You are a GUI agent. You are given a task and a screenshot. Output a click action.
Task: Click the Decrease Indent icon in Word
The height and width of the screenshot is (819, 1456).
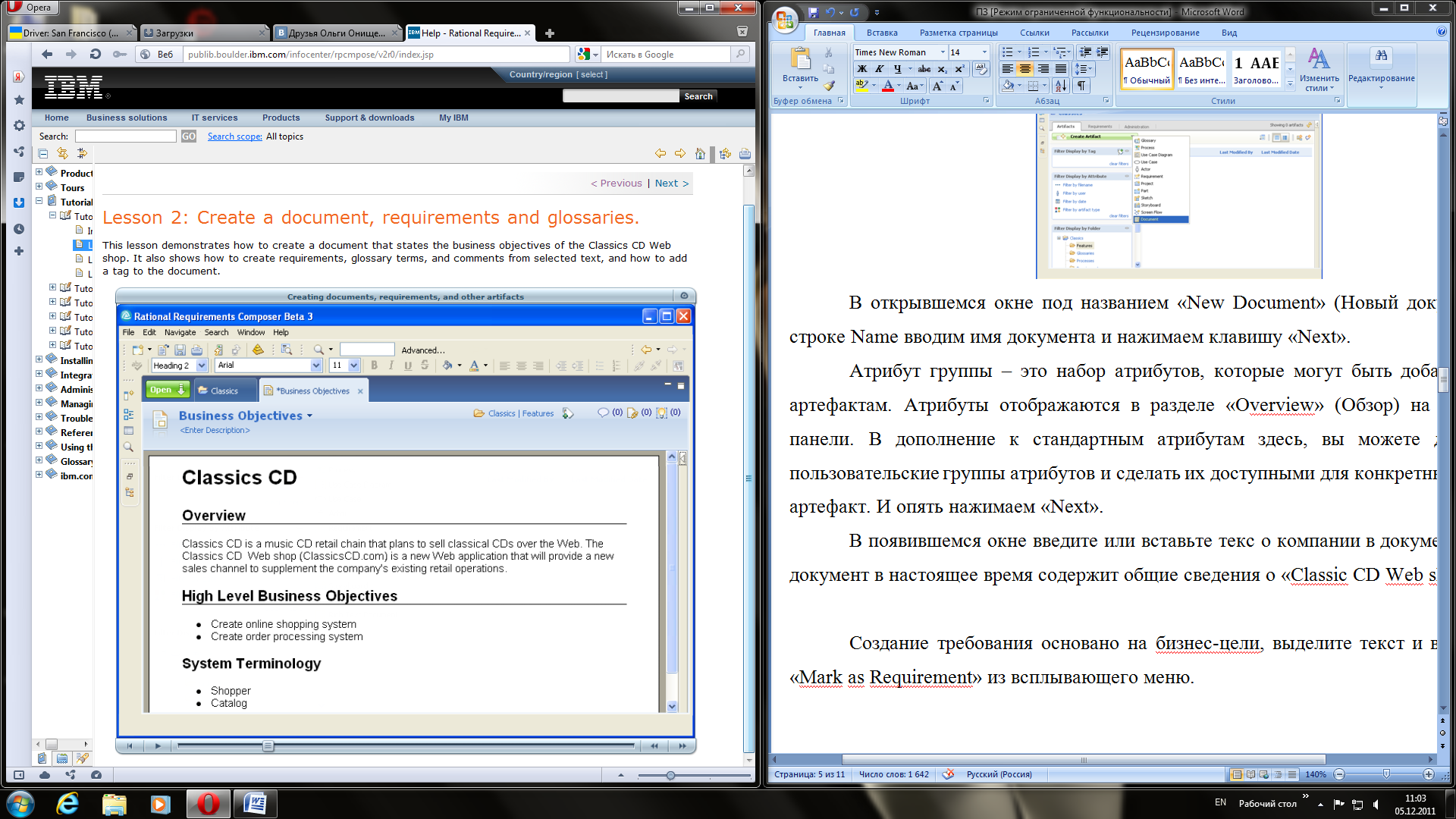tap(1086, 52)
